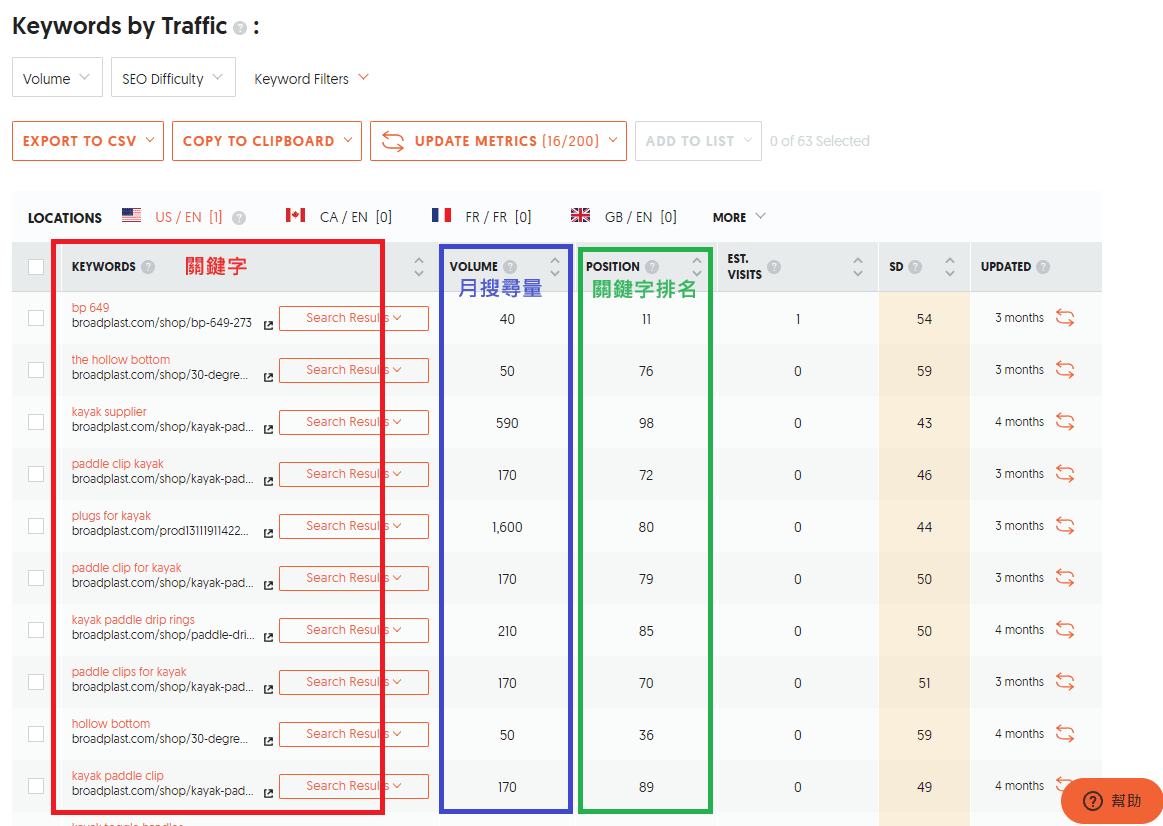Sort table by POSITION column

pyautogui.click(x=696, y=267)
